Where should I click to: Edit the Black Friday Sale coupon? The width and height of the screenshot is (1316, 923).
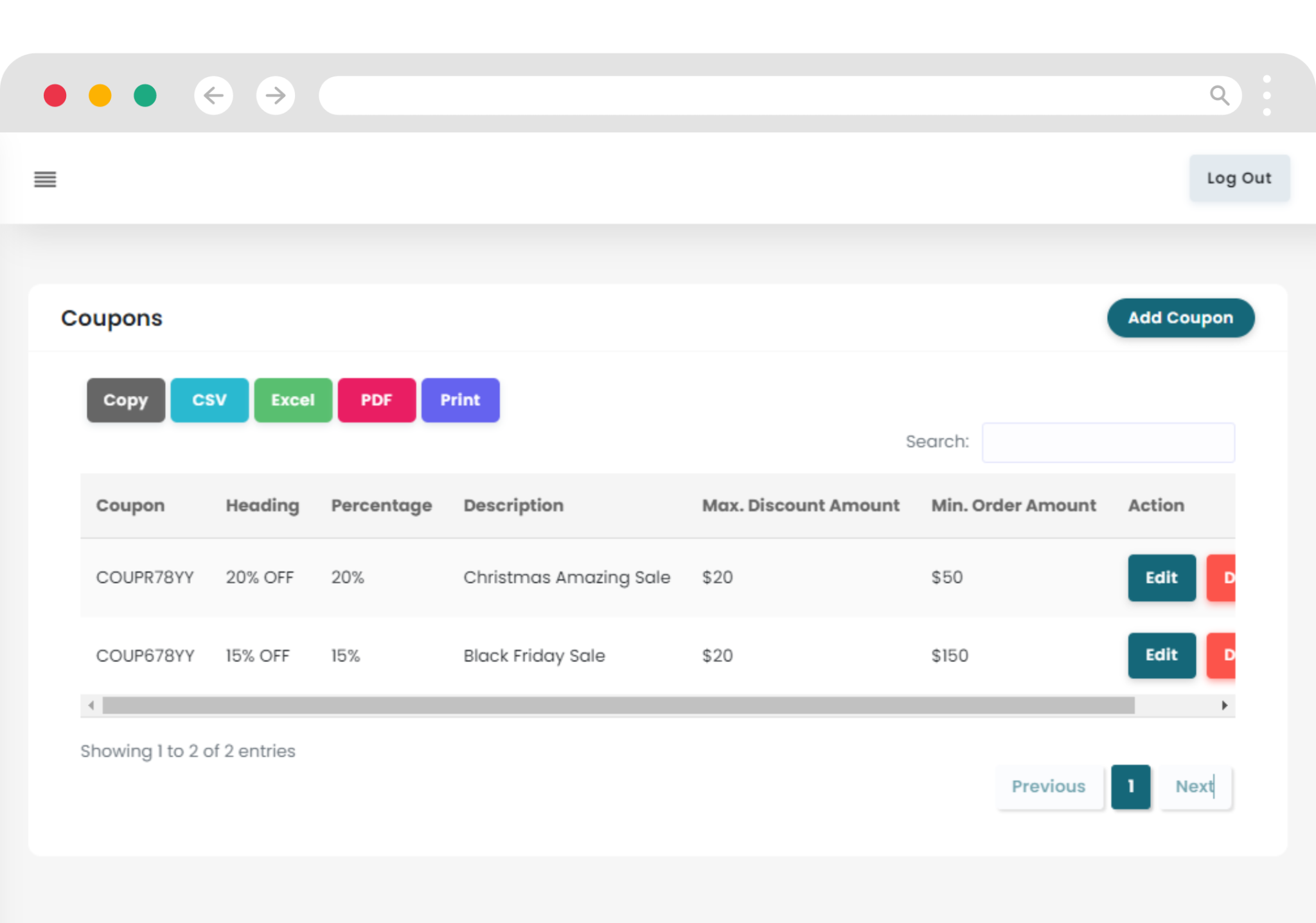point(1161,655)
